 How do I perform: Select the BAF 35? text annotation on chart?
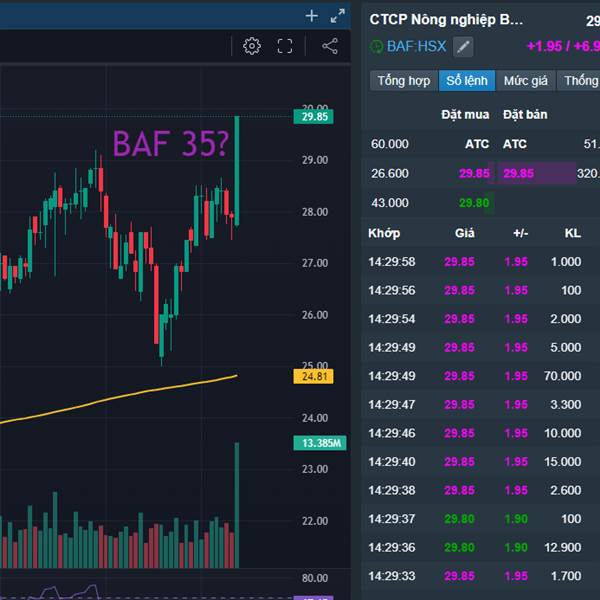click(171, 144)
